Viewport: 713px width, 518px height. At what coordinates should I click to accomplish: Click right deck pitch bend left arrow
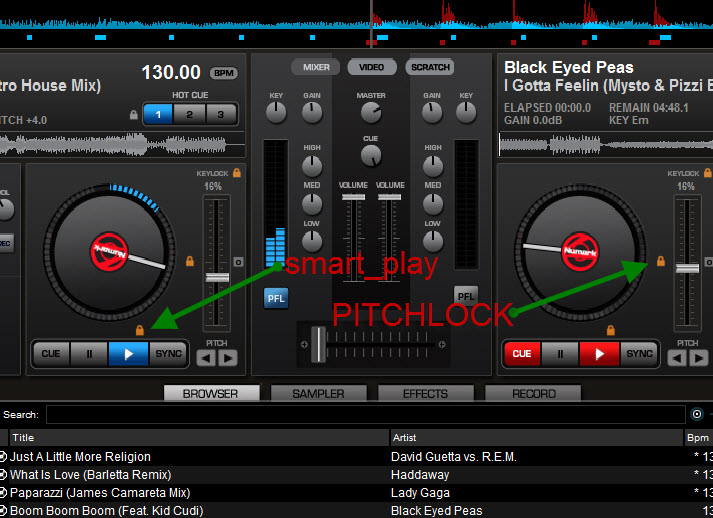point(678,358)
